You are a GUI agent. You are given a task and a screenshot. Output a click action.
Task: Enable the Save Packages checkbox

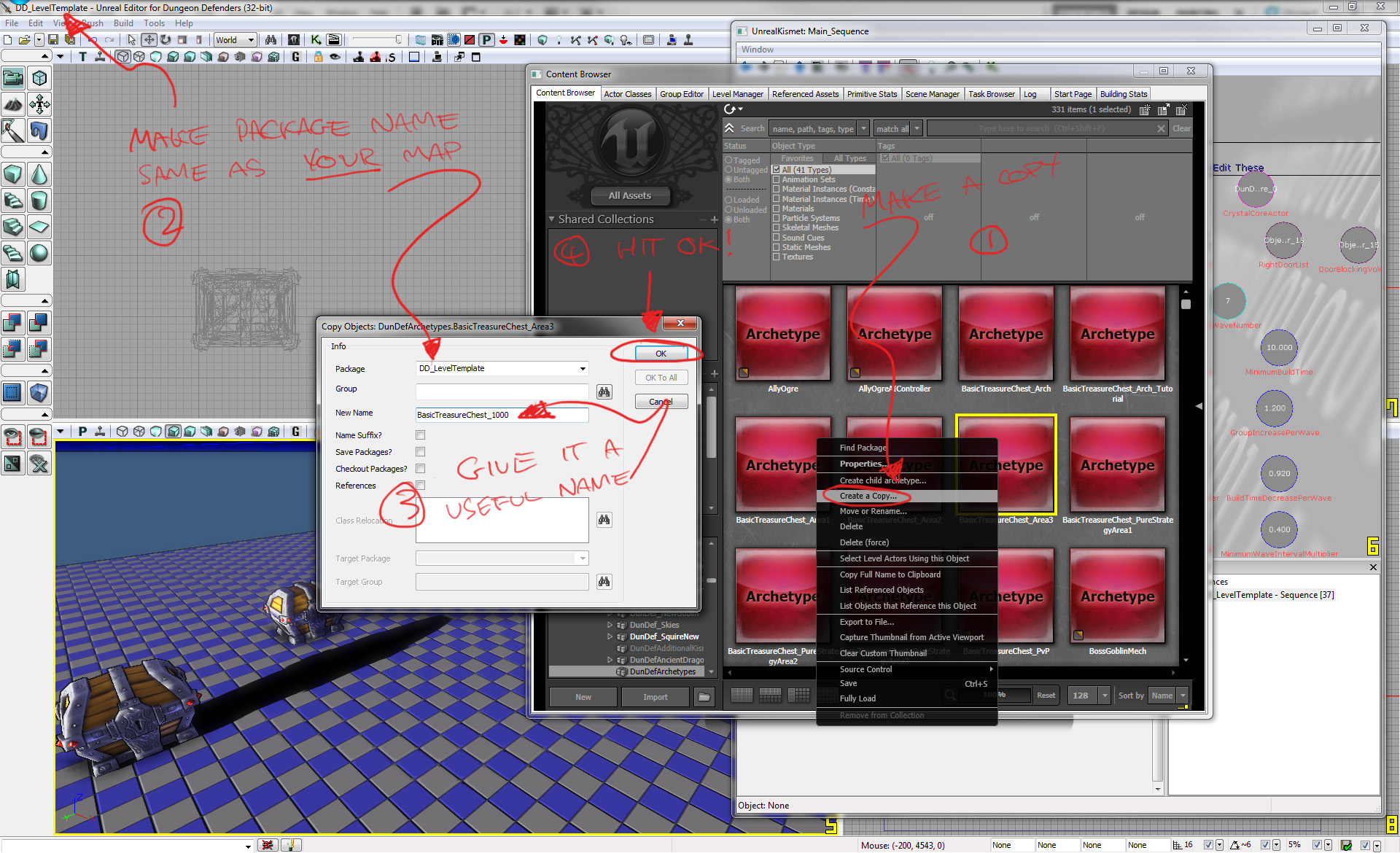click(420, 452)
